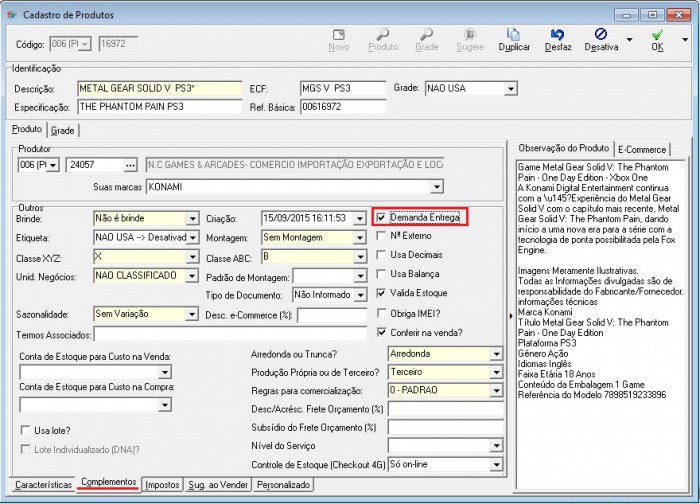This screenshot has height=504, width=700.
Task: Enable the Usa Balança checkbox
Action: (381, 274)
